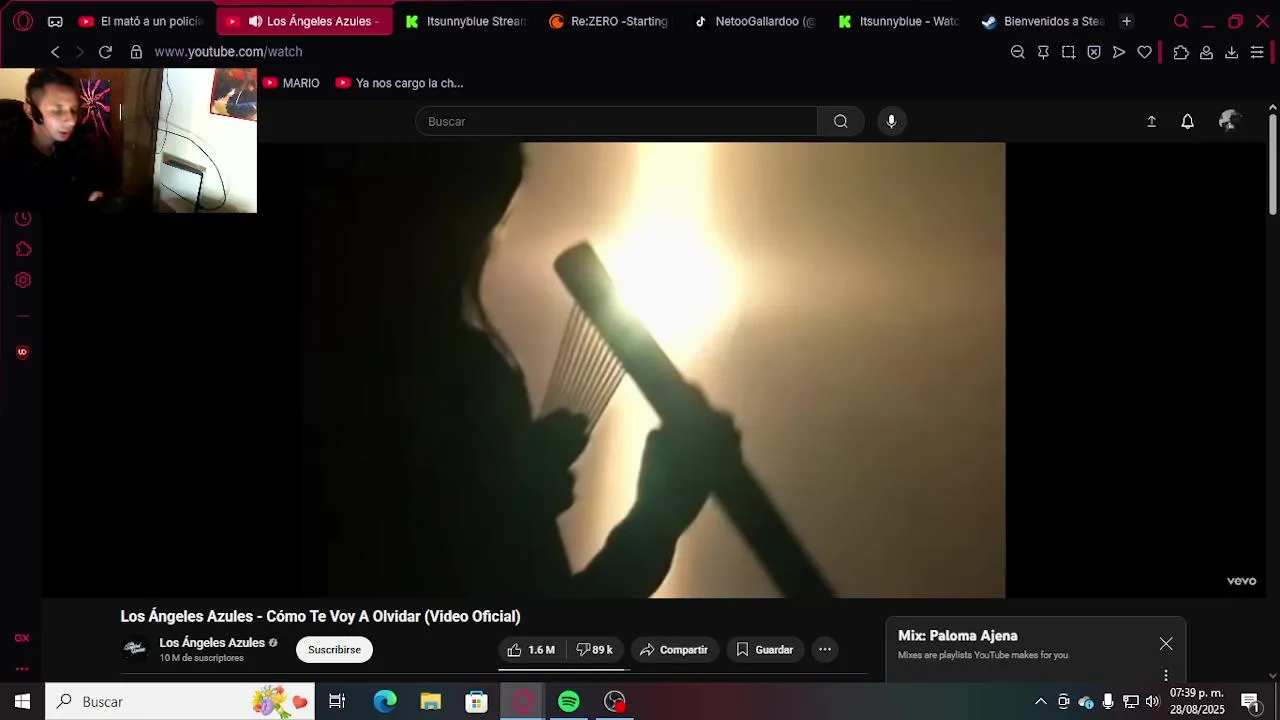Open the MARIO bookmark
The width and height of the screenshot is (1280, 720).
[291, 83]
